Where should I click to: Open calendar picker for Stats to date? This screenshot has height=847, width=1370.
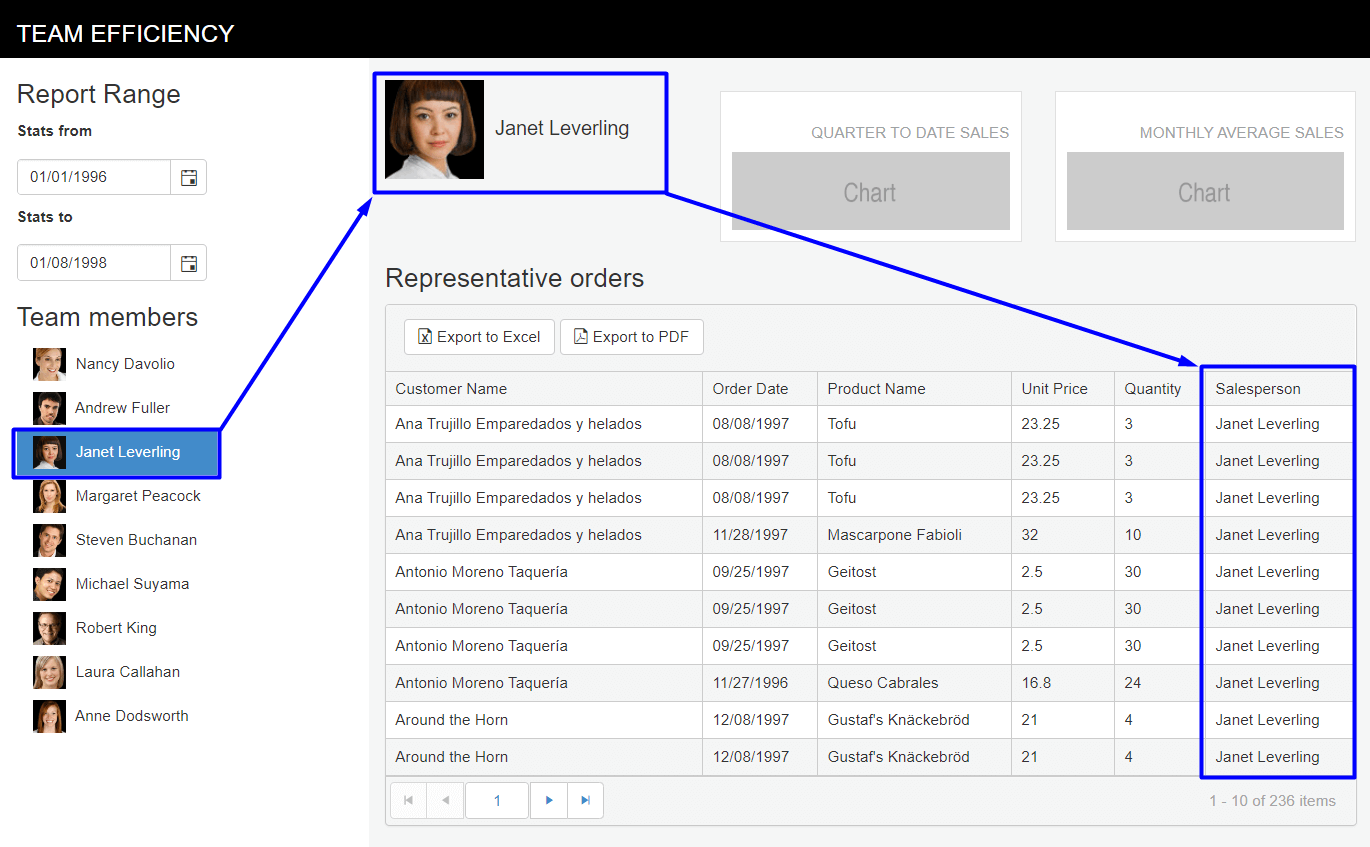[x=188, y=263]
